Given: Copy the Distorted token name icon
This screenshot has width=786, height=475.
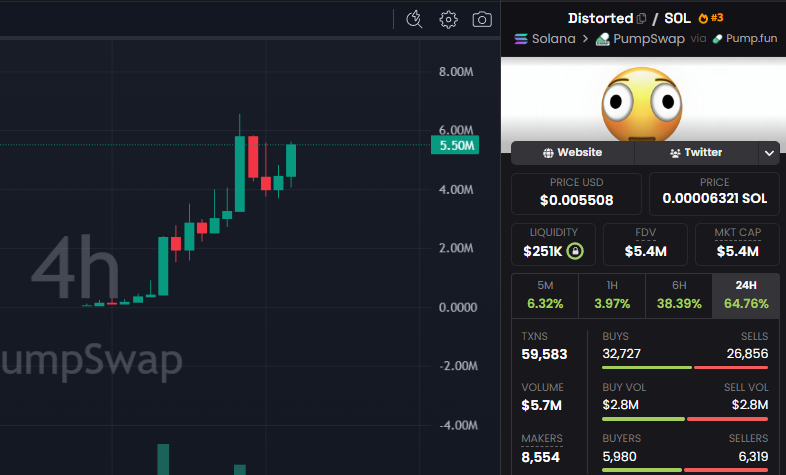Looking at the screenshot, I should pyautogui.click(x=641, y=19).
